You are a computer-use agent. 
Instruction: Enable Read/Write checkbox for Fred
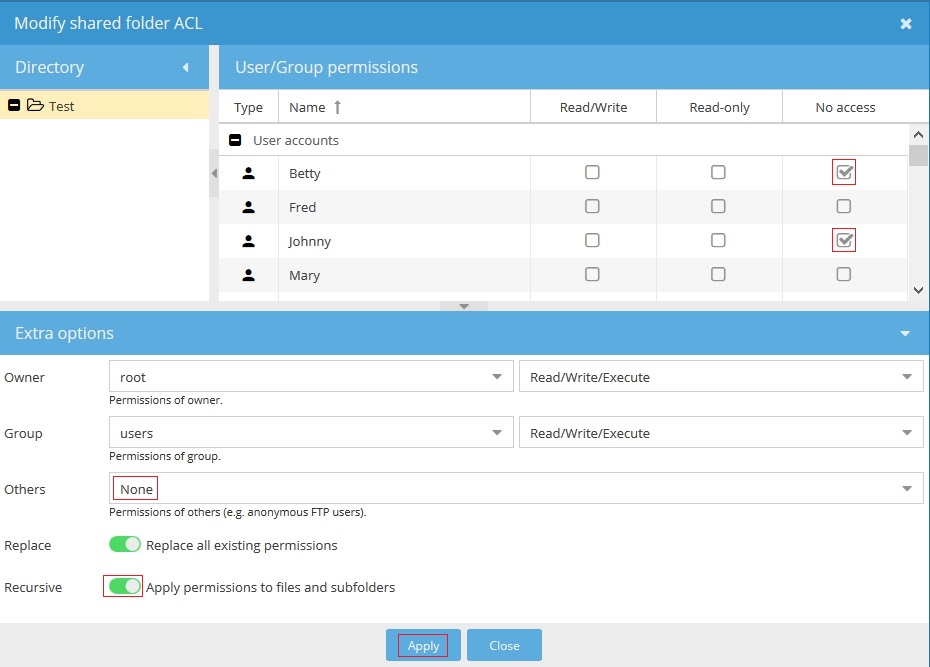[592, 207]
